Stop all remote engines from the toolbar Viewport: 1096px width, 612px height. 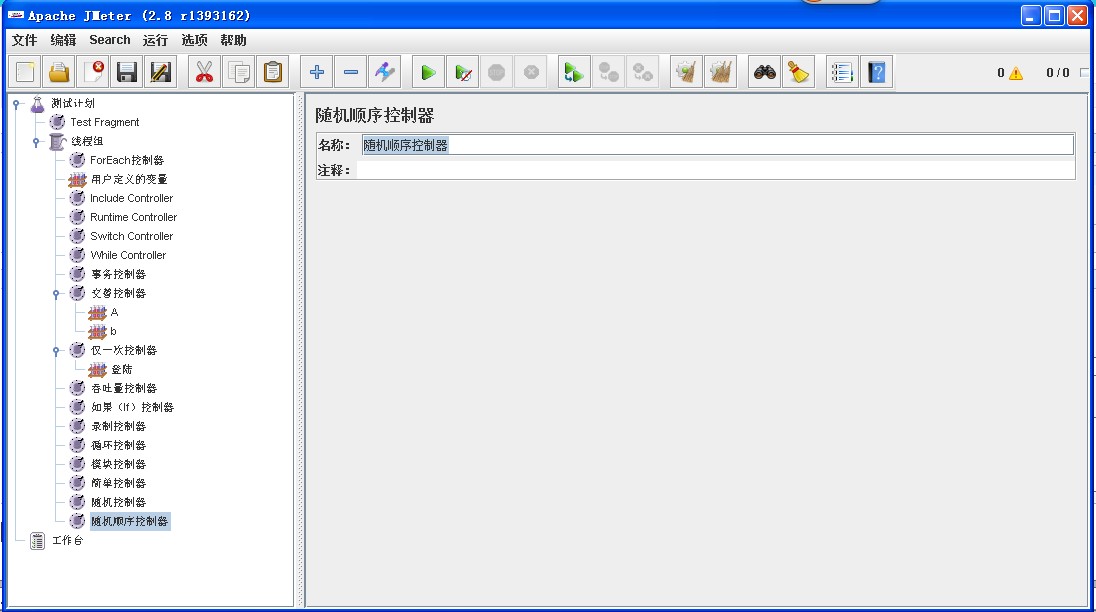click(609, 72)
